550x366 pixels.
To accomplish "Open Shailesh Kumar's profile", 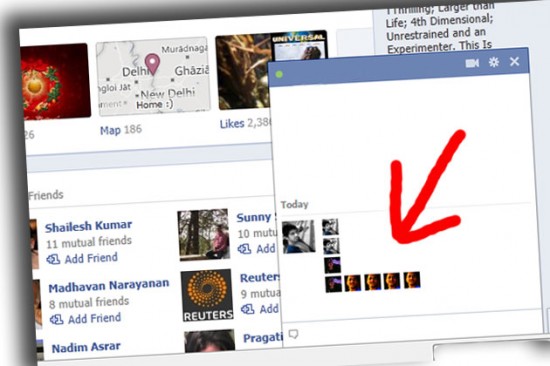I will point(88,226).
